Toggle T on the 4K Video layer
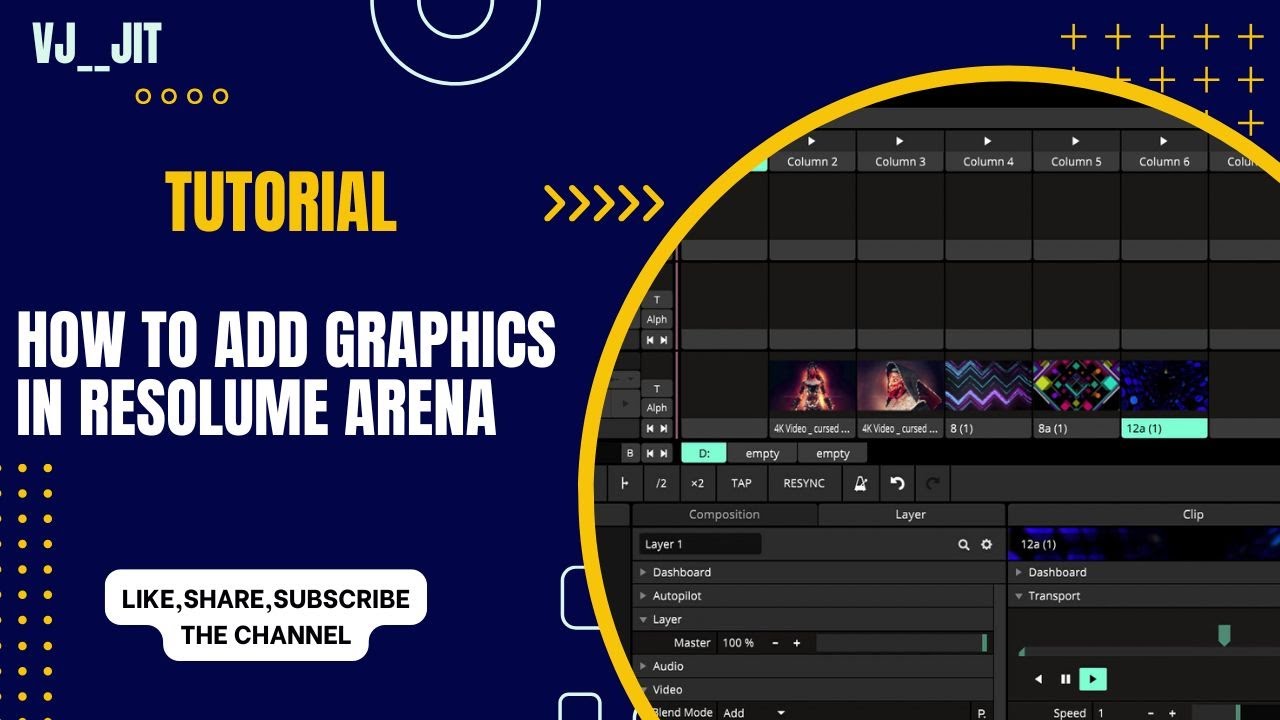The height and width of the screenshot is (720, 1280). tap(657, 388)
